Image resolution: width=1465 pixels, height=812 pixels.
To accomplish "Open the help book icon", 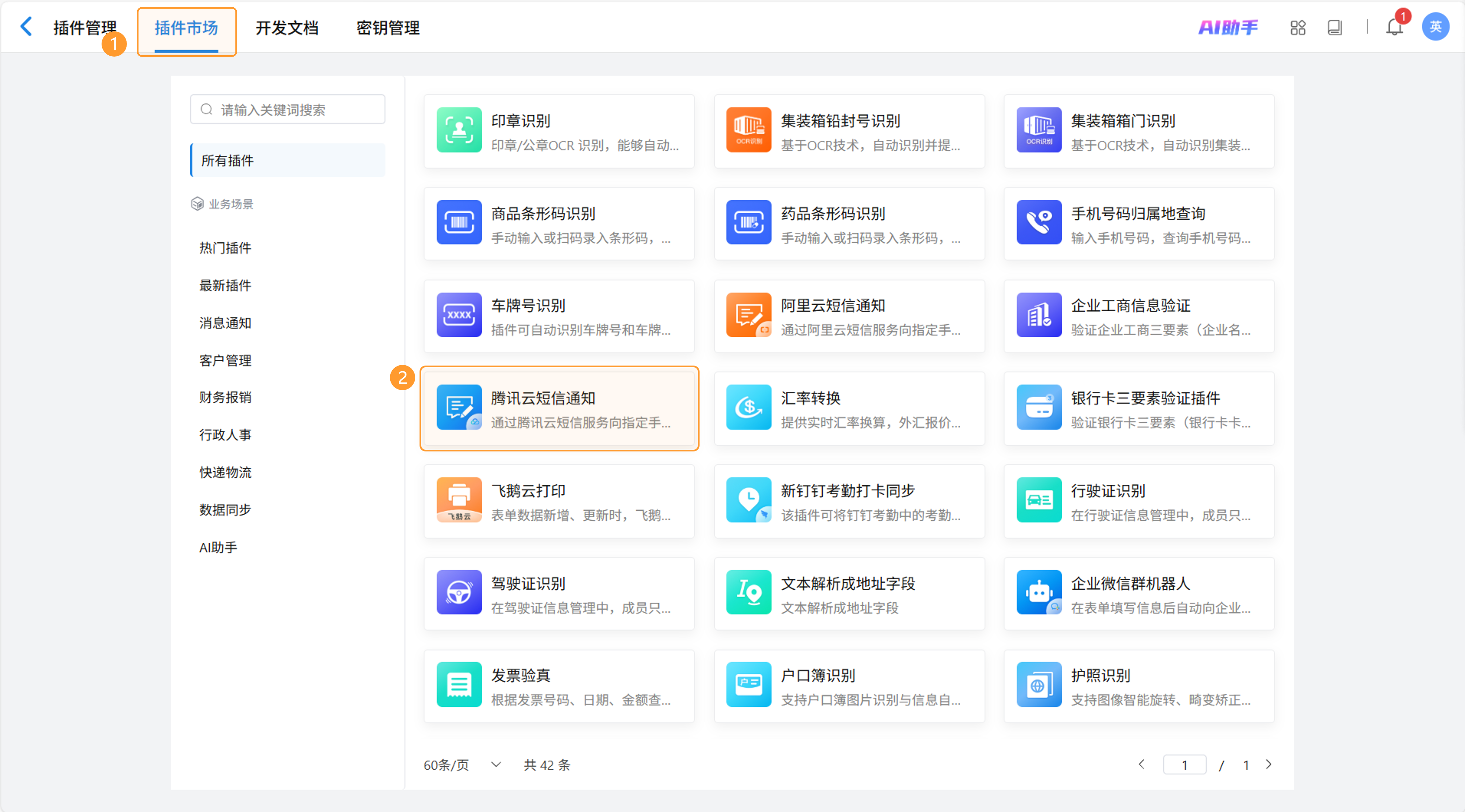I will (x=1334, y=27).
